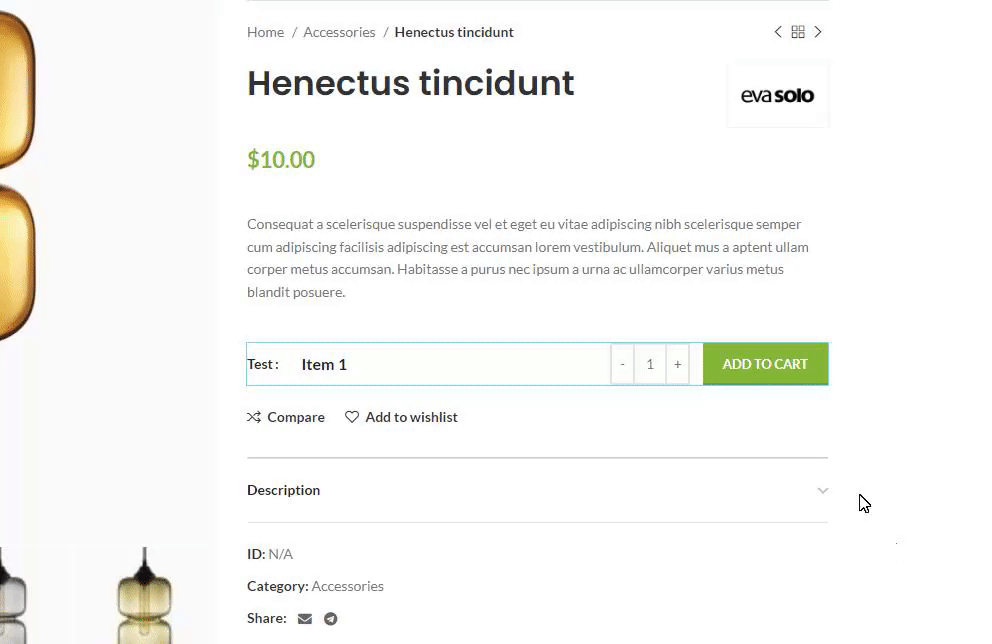Go to the previous product arrow
This screenshot has width=992, height=644.
pyautogui.click(x=778, y=32)
